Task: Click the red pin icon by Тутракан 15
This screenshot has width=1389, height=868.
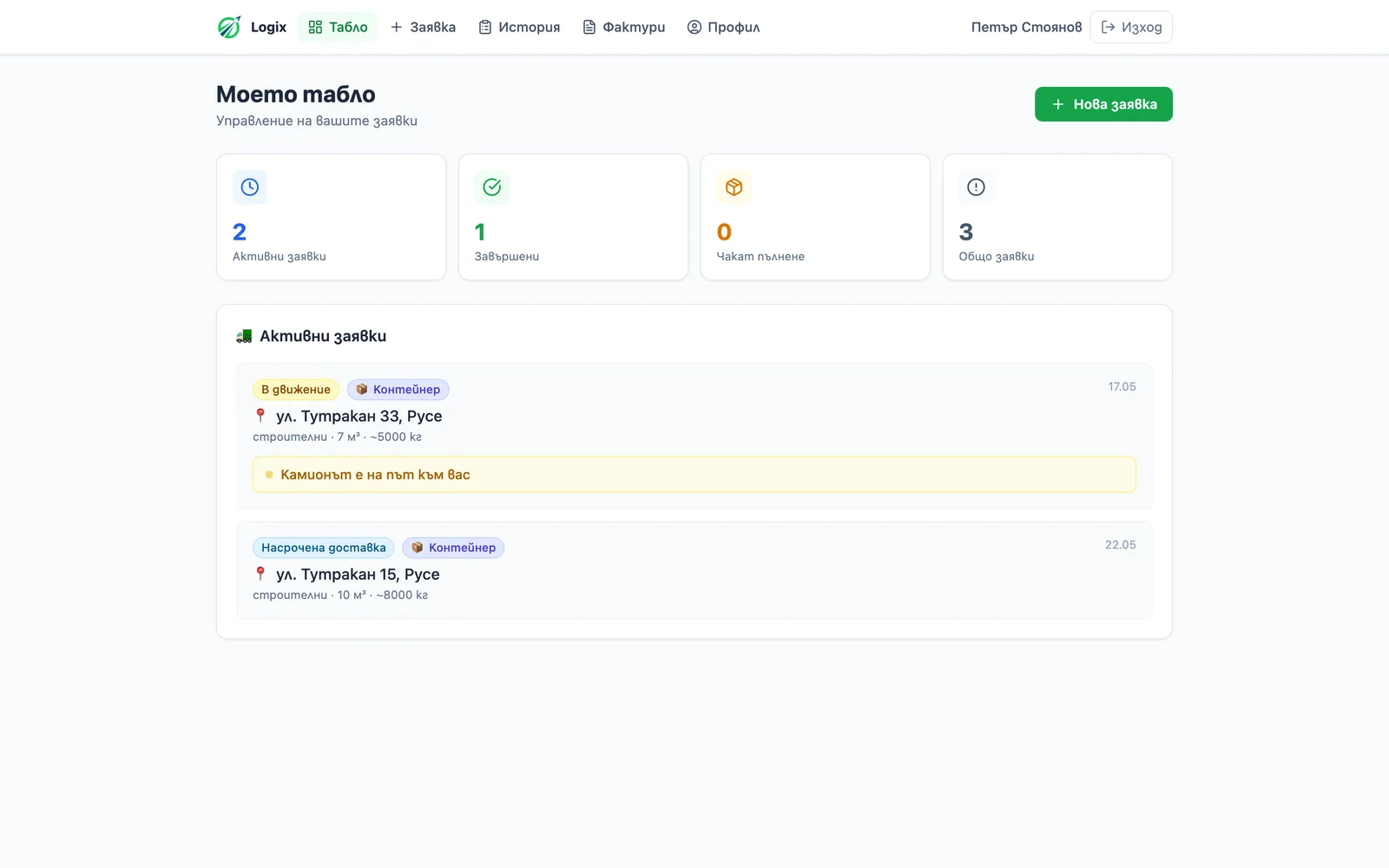Action: coord(260,574)
